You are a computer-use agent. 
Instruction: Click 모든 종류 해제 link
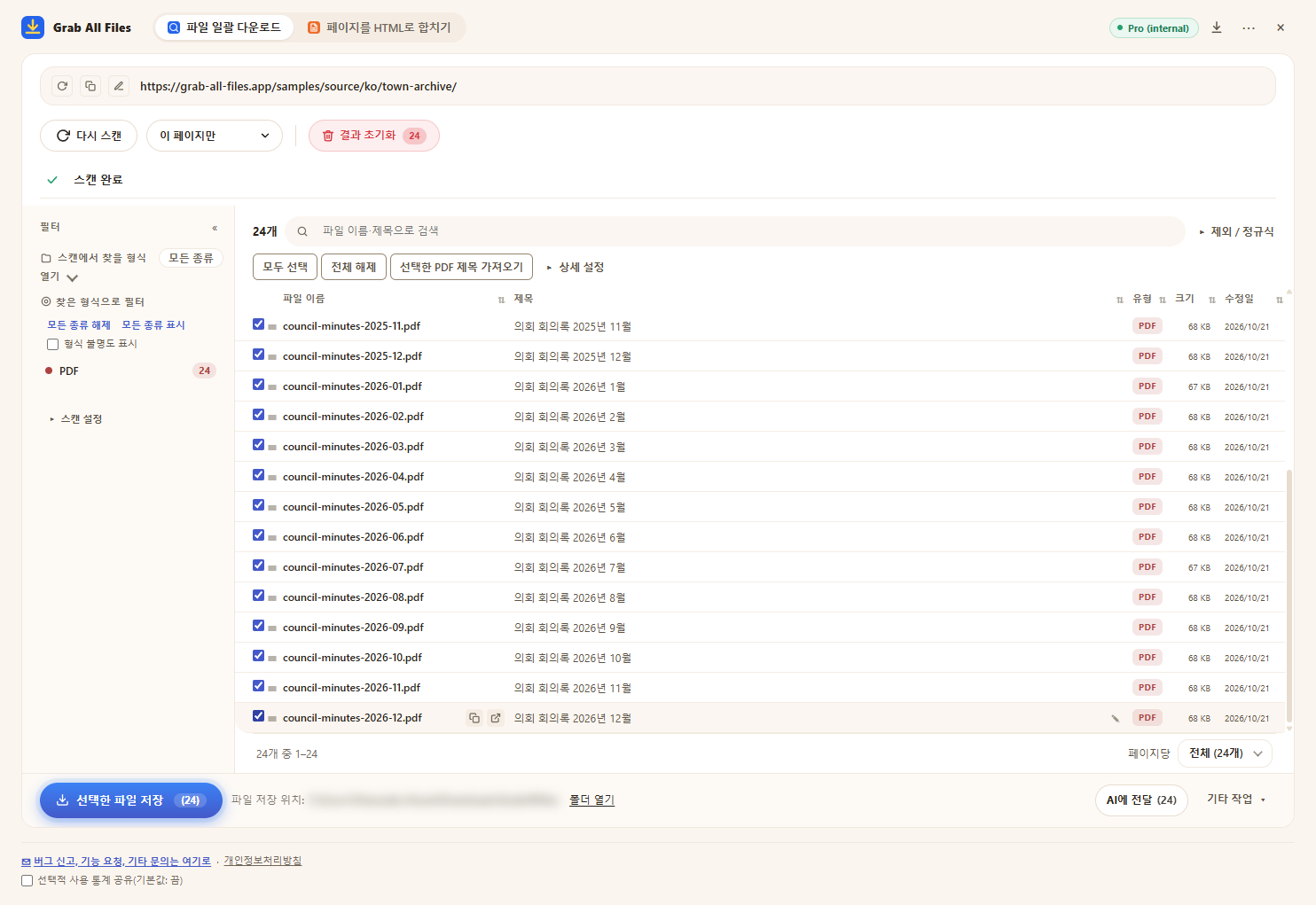79,325
